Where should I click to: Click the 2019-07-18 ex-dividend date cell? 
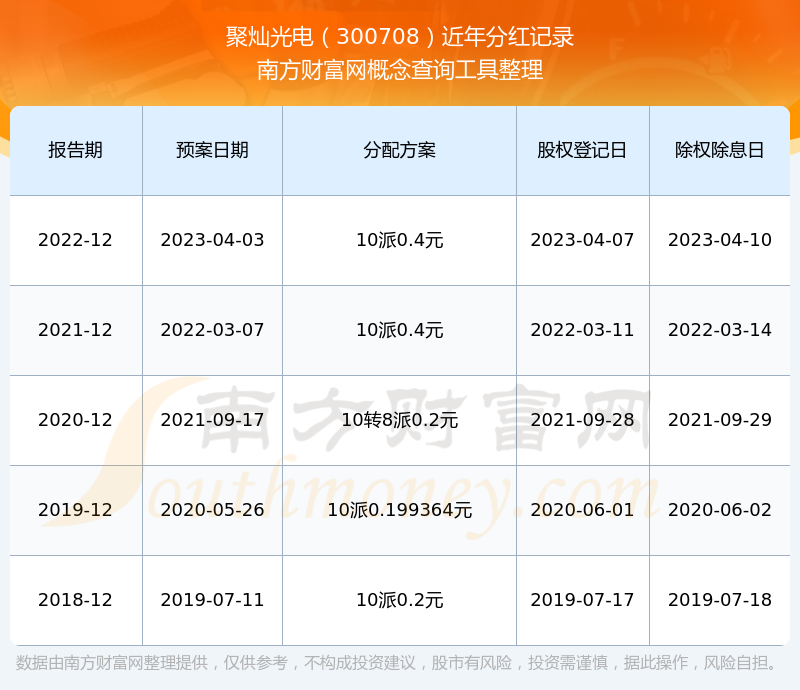click(719, 600)
